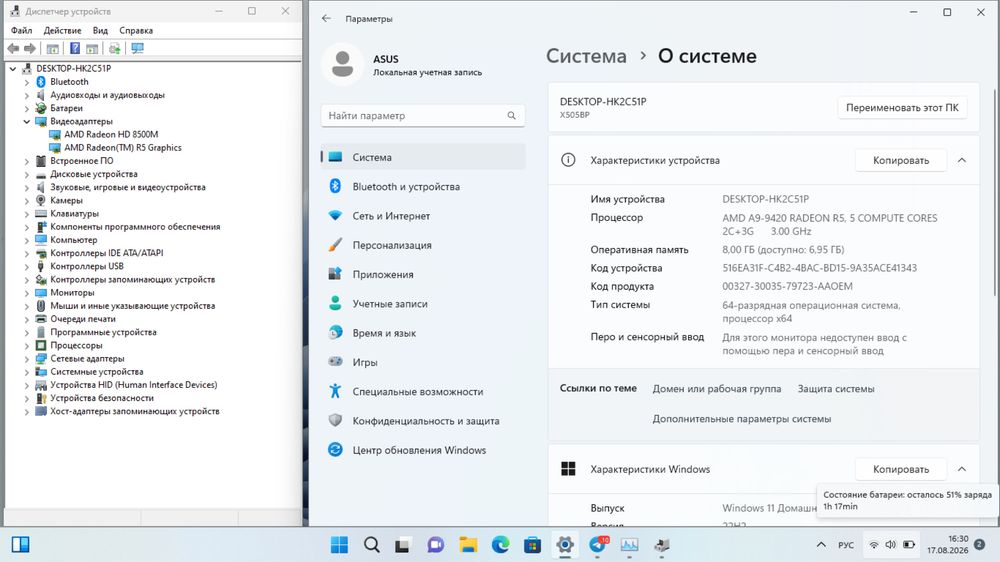Click Переименовать этот ПК button

point(902,108)
